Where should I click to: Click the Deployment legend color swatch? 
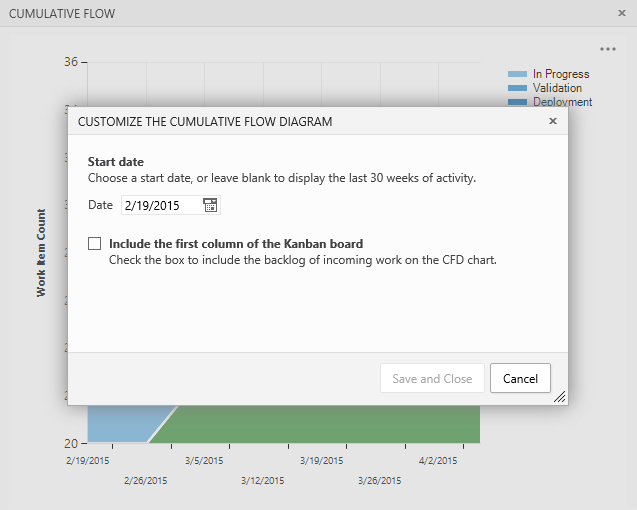click(x=517, y=102)
